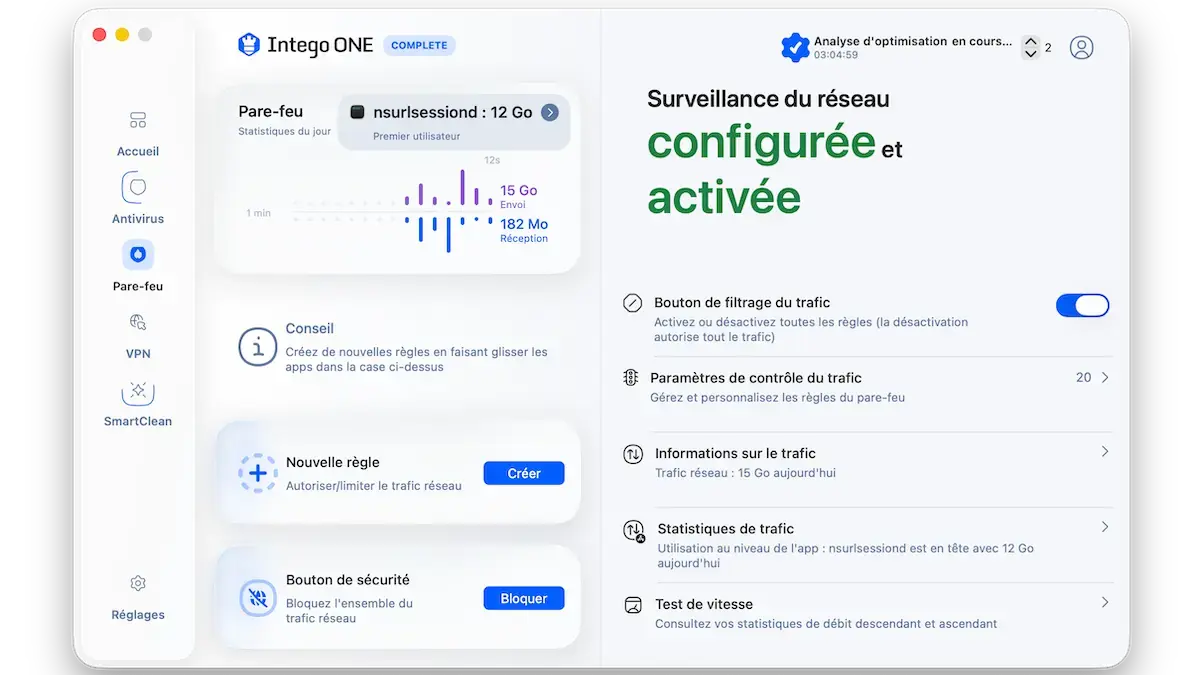1200x675 pixels.
Task: Click the Conseil heading text
Action: pos(310,328)
